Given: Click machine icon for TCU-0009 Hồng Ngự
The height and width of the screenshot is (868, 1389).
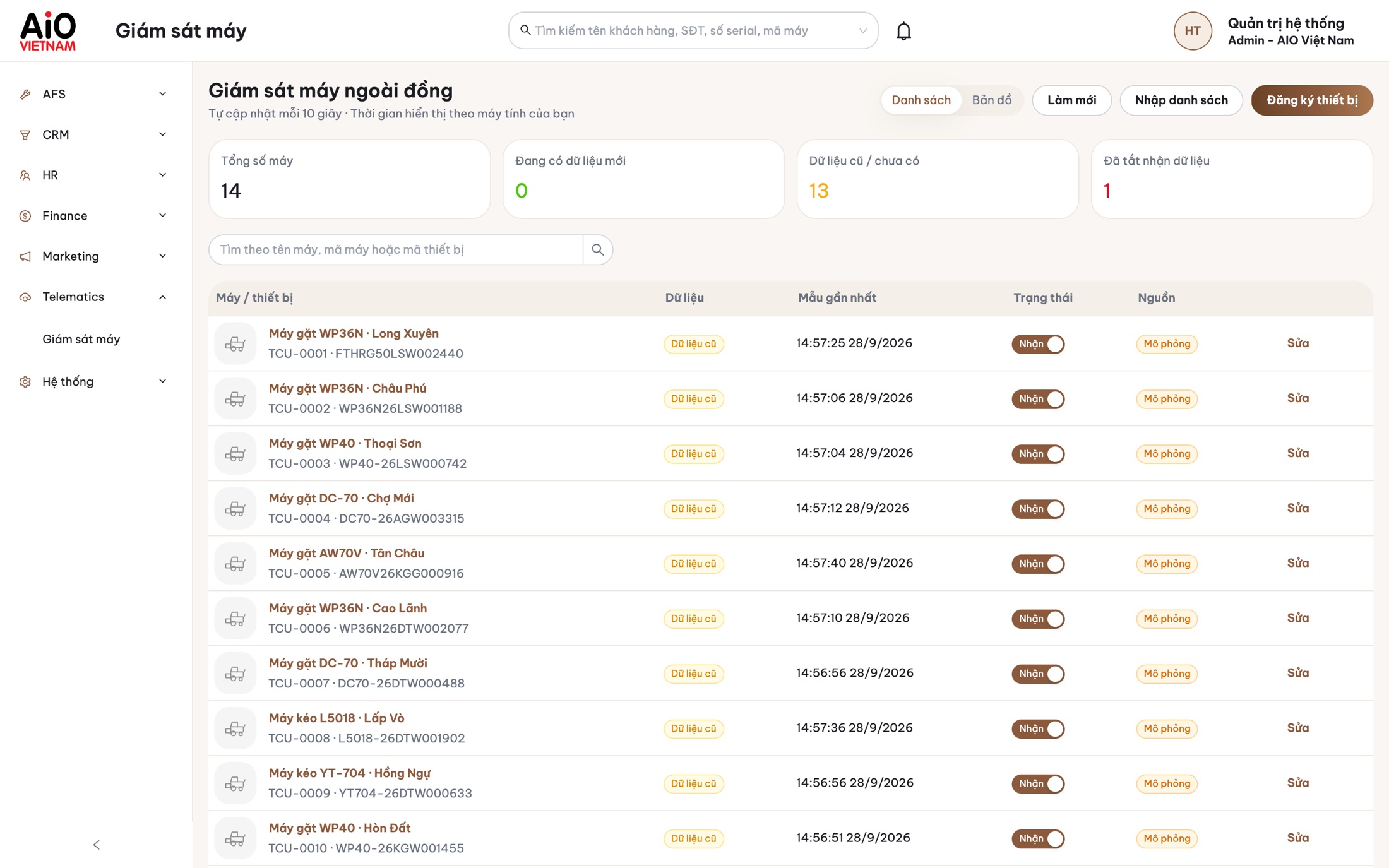Looking at the screenshot, I should [x=235, y=783].
